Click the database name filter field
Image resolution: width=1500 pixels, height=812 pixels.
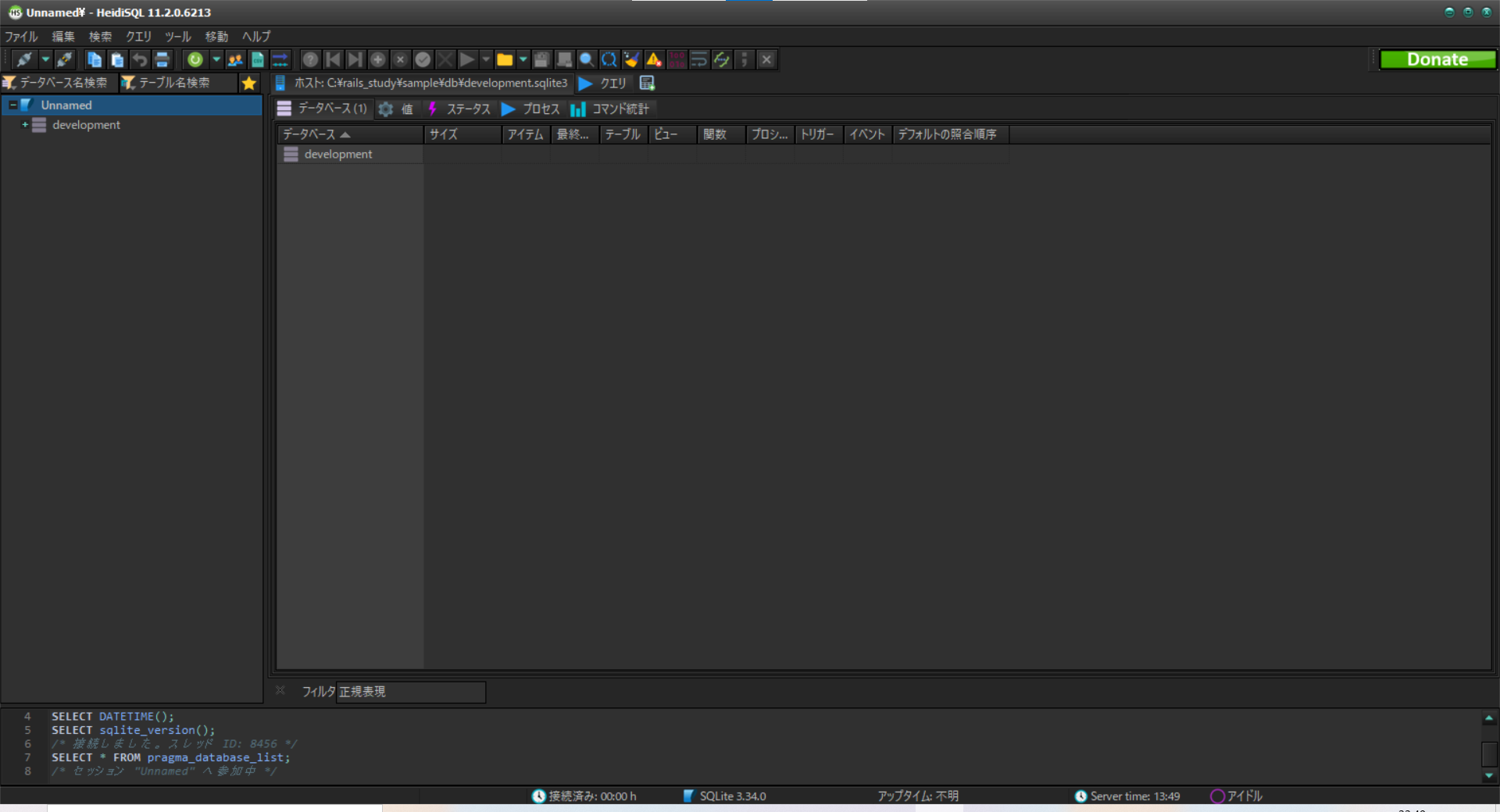click(59, 83)
